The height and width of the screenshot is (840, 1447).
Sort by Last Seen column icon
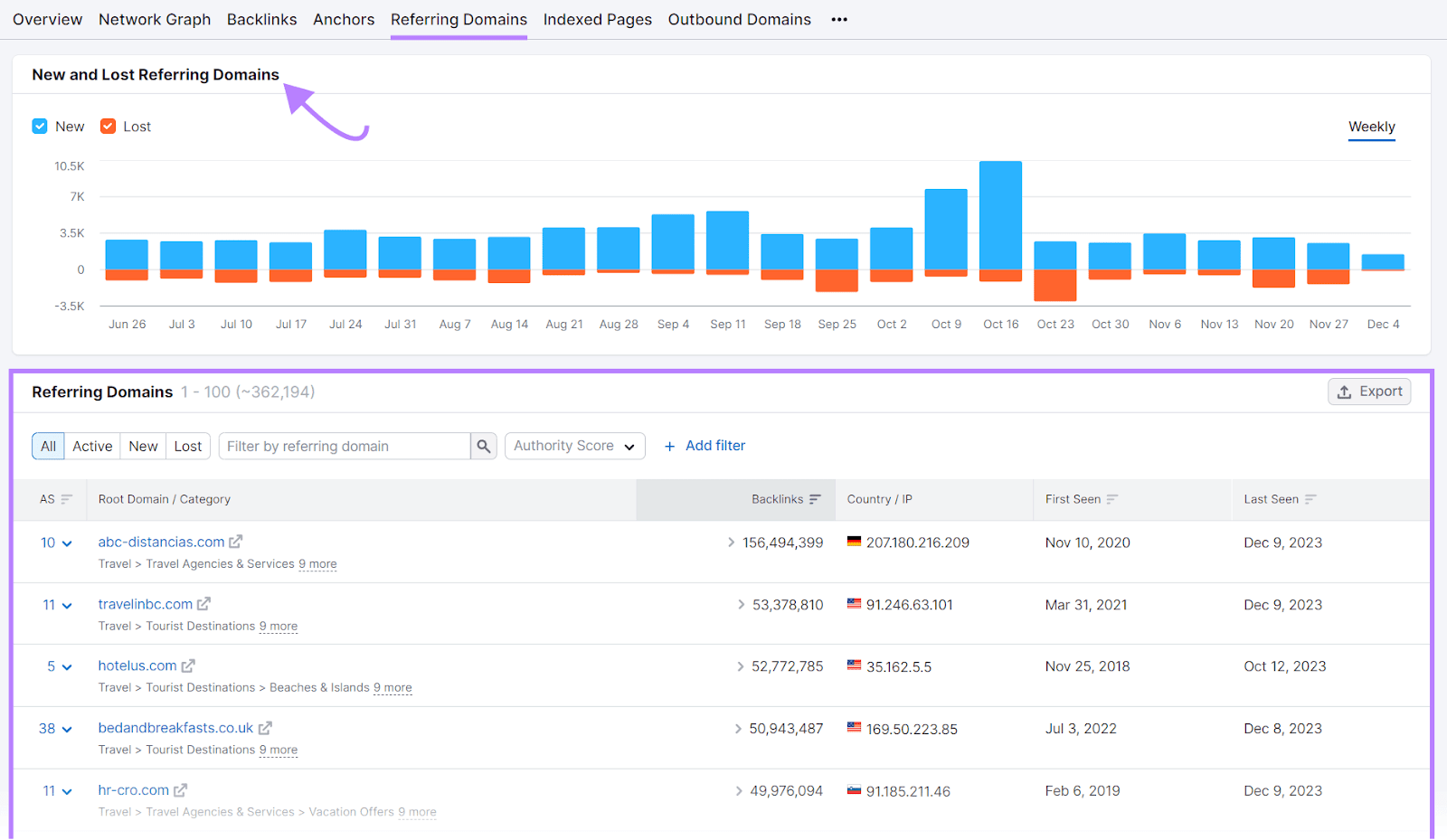pos(1310,499)
